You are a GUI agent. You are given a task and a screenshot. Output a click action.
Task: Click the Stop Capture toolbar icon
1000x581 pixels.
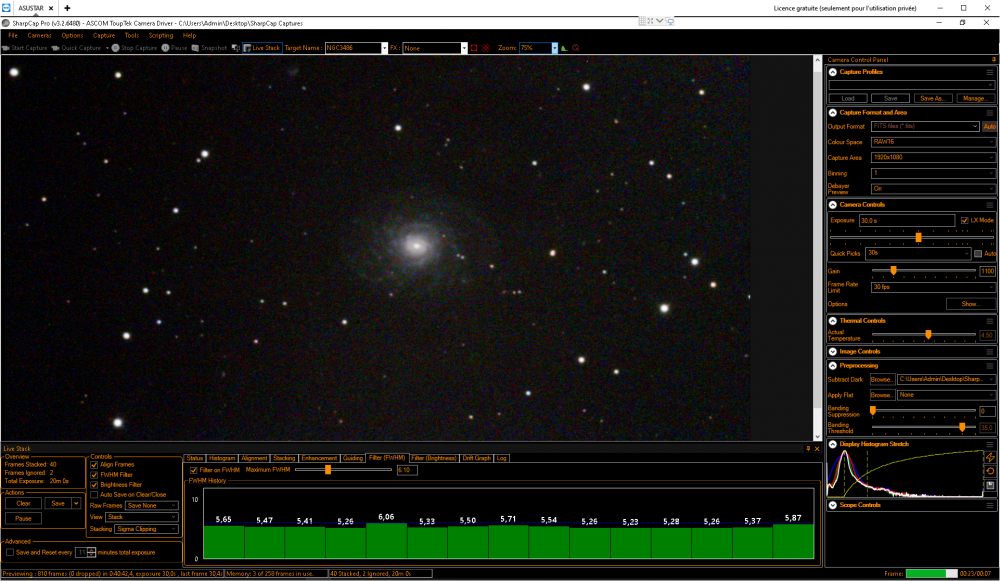pos(115,48)
